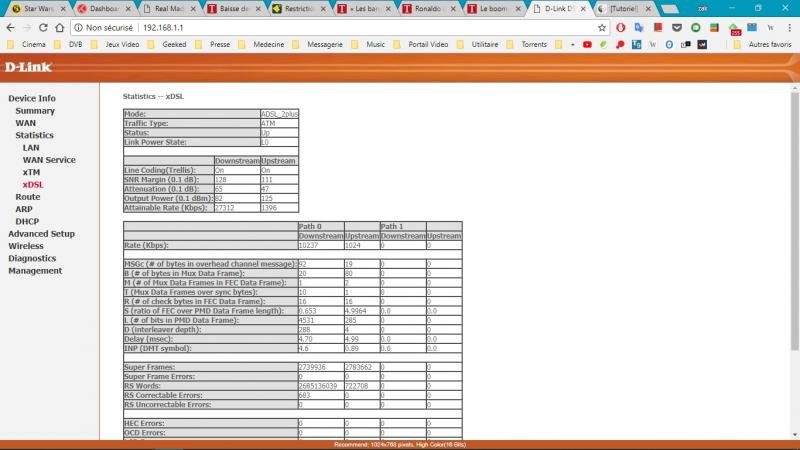Click the Wikipedia W bookmark icon
This screenshot has height=450, width=800.
click(x=653, y=44)
